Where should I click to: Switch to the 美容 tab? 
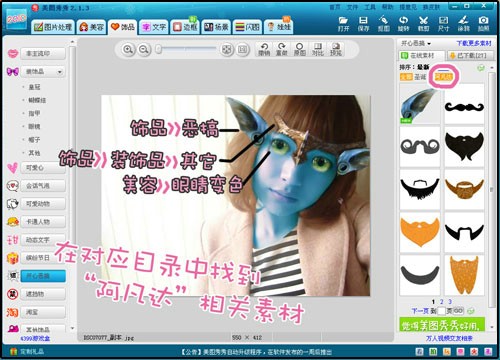tap(92, 27)
